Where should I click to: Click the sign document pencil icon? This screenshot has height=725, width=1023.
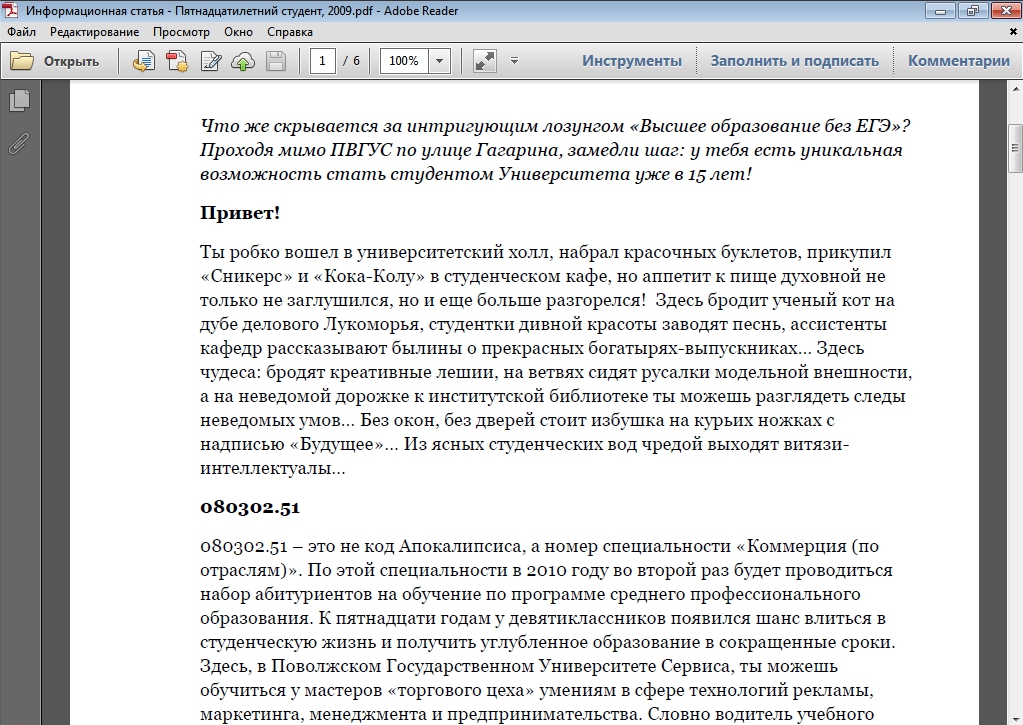point(210,61)
